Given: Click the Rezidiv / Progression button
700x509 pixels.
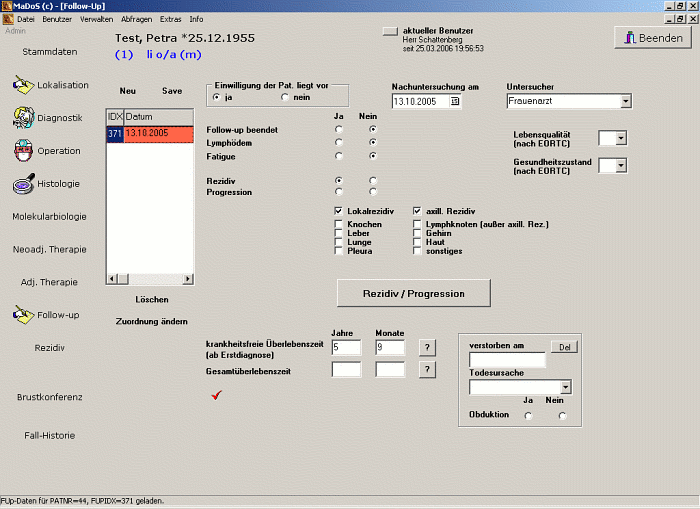Looking at the screenshot, I should pyautogui.click(x=413, y=293).
